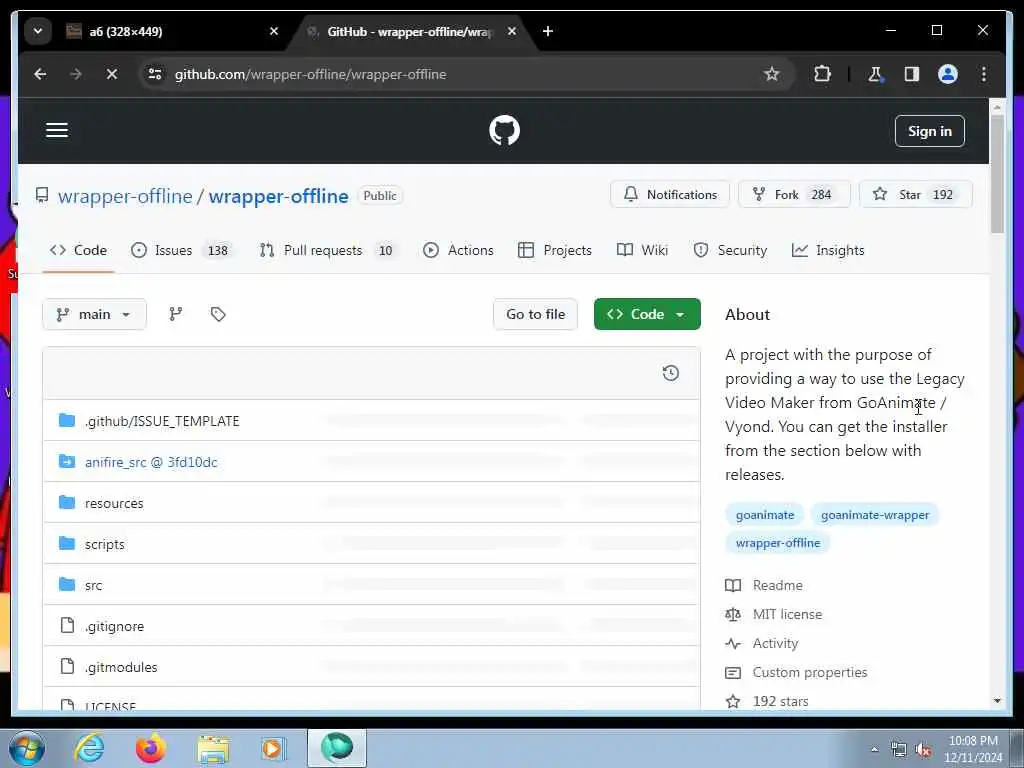Expand the main branch dropdown

94,314
